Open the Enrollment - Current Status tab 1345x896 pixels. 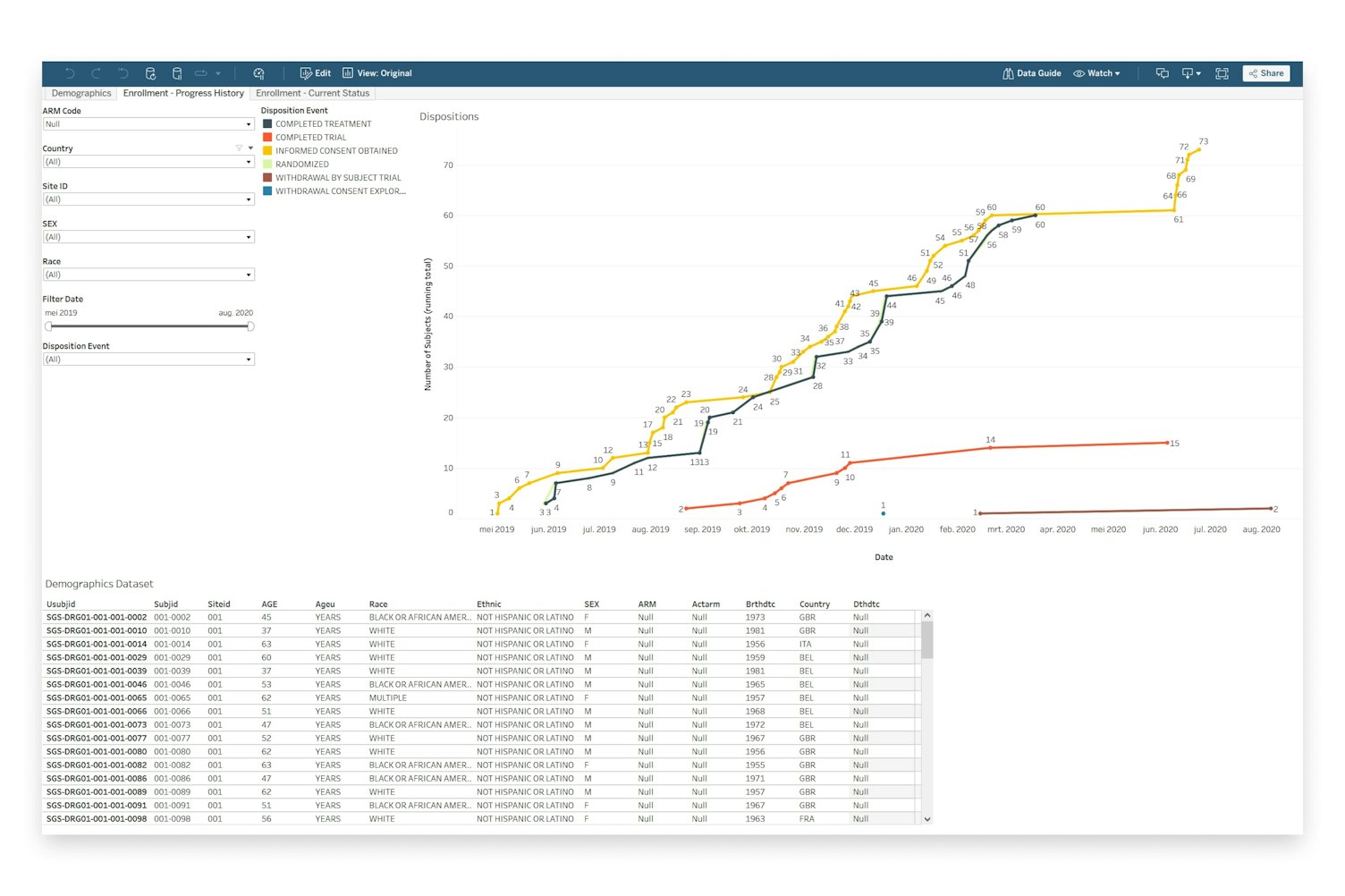click(312, 93)
